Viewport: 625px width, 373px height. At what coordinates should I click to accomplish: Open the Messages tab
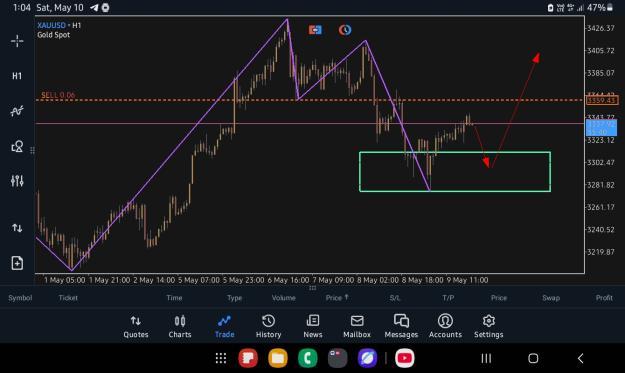coord(401,326)
